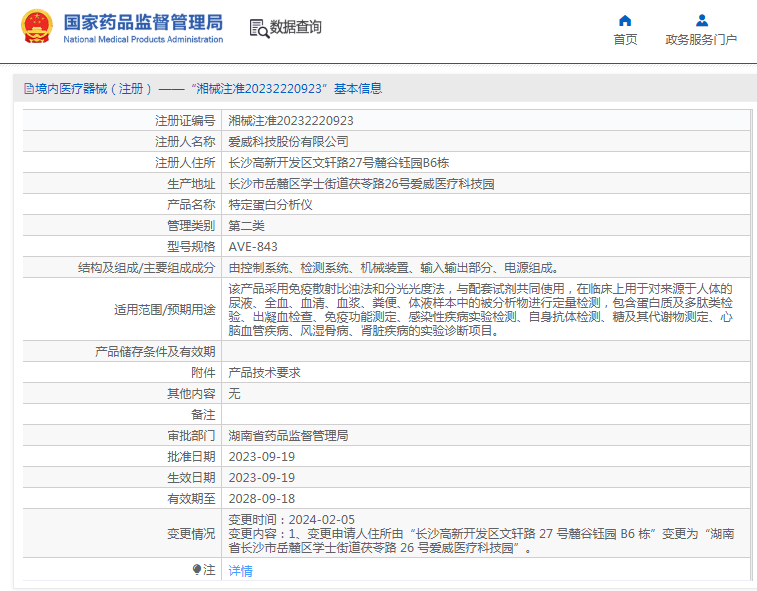Click 产品技术要求 attachment text
The image size is (757, 591).
pyautogui.click(x=265, y=373)
